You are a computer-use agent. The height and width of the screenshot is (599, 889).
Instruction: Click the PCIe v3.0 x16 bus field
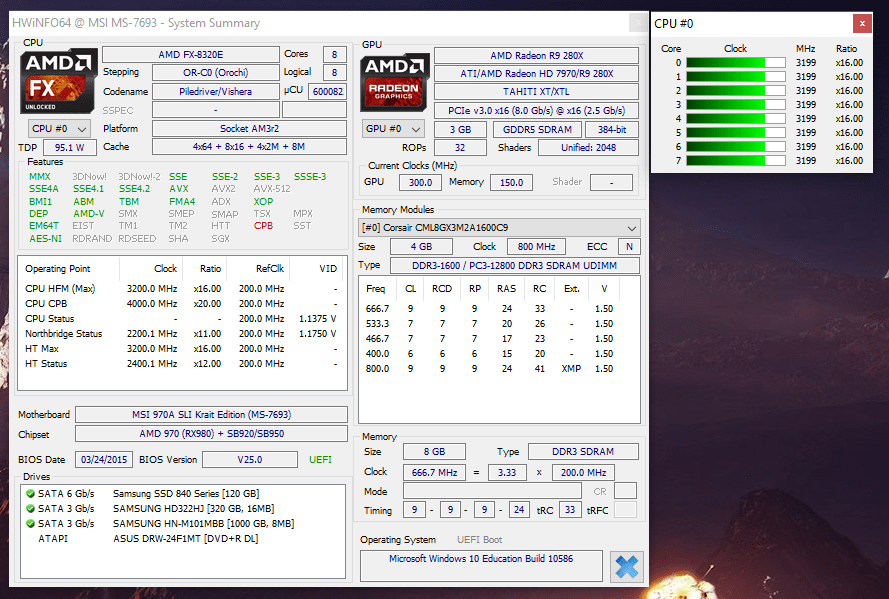coord(536,111)
